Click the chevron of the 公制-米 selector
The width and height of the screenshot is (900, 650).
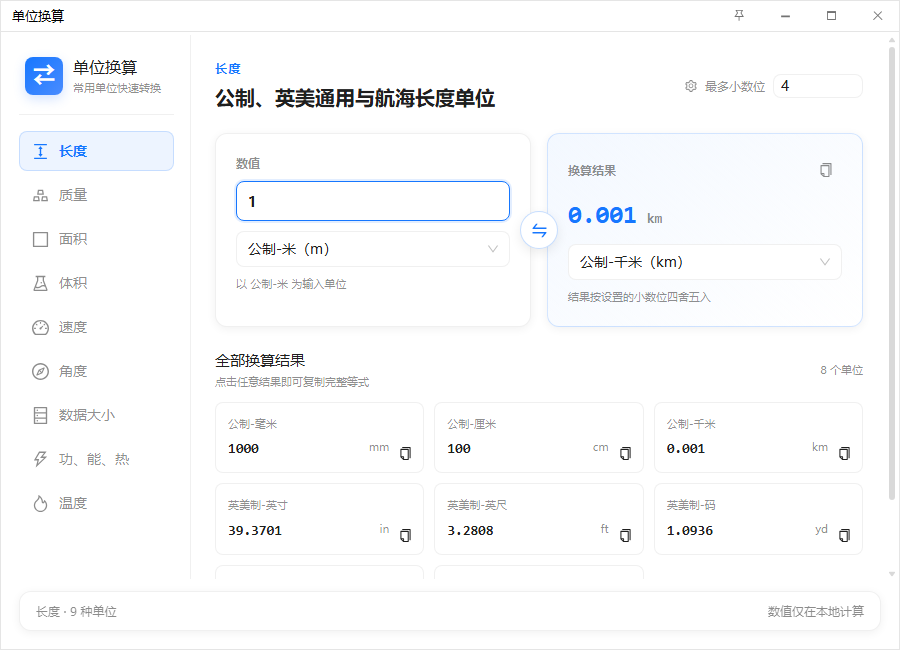coord(492,249)
